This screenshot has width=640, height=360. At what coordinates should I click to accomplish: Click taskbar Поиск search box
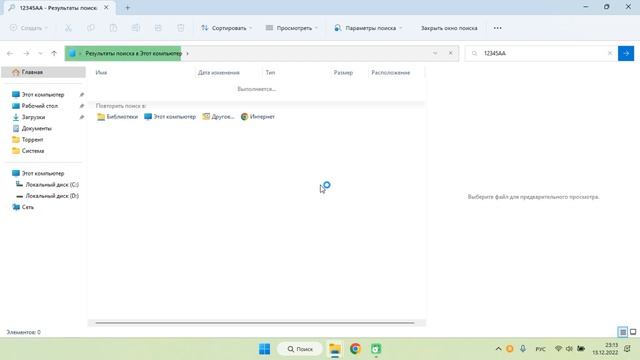click(x=300, y=349)
